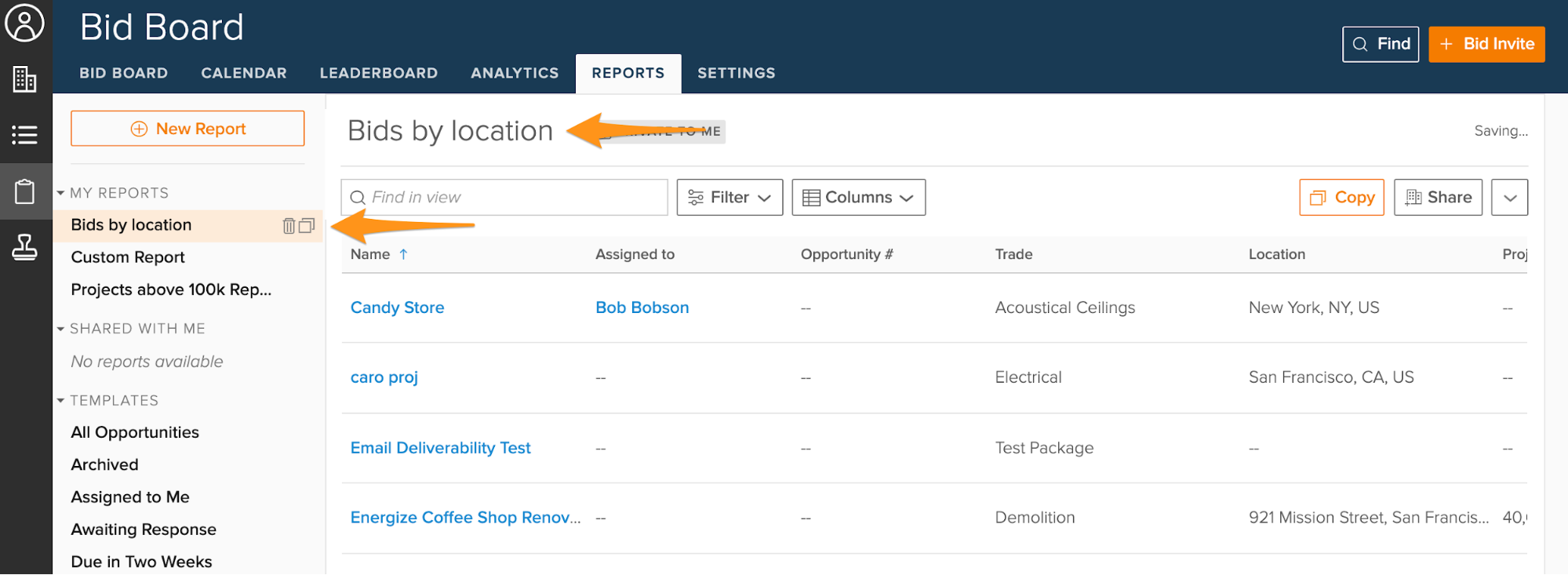Image resolution: width=1568 pixels, height=575 pixels.
Task: Click the building icon in left sidebar
Action: pos(25,79)
